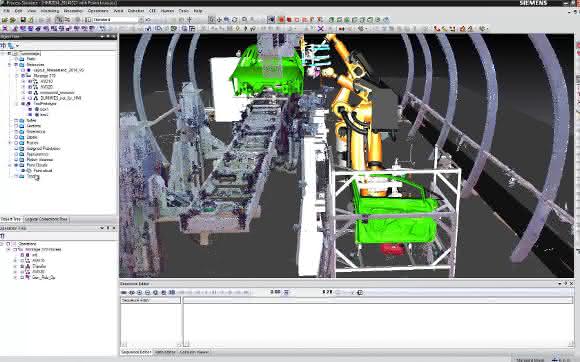
Task: Expand the Frames folder node
Action: 10,143
